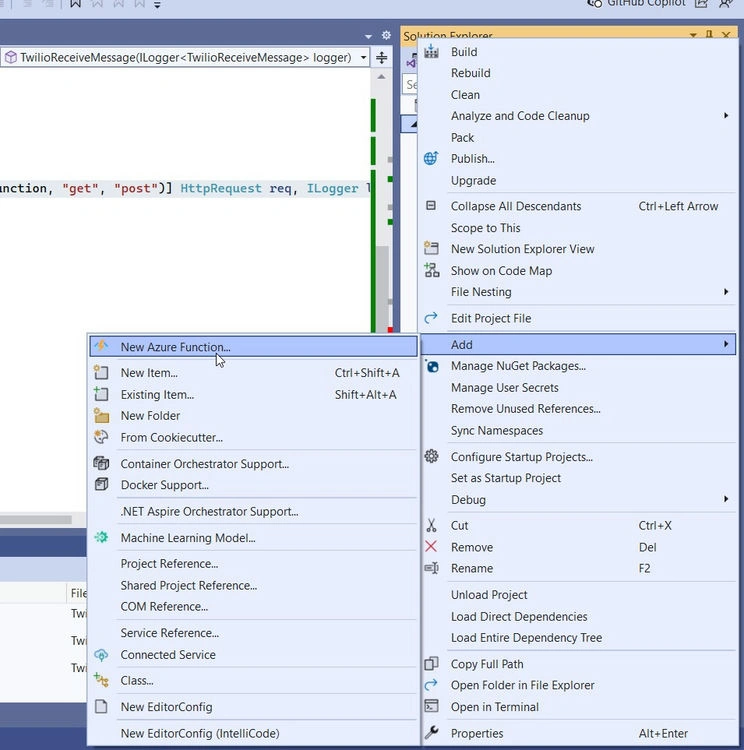Click the Open in Terminal icon

(432, 706)
